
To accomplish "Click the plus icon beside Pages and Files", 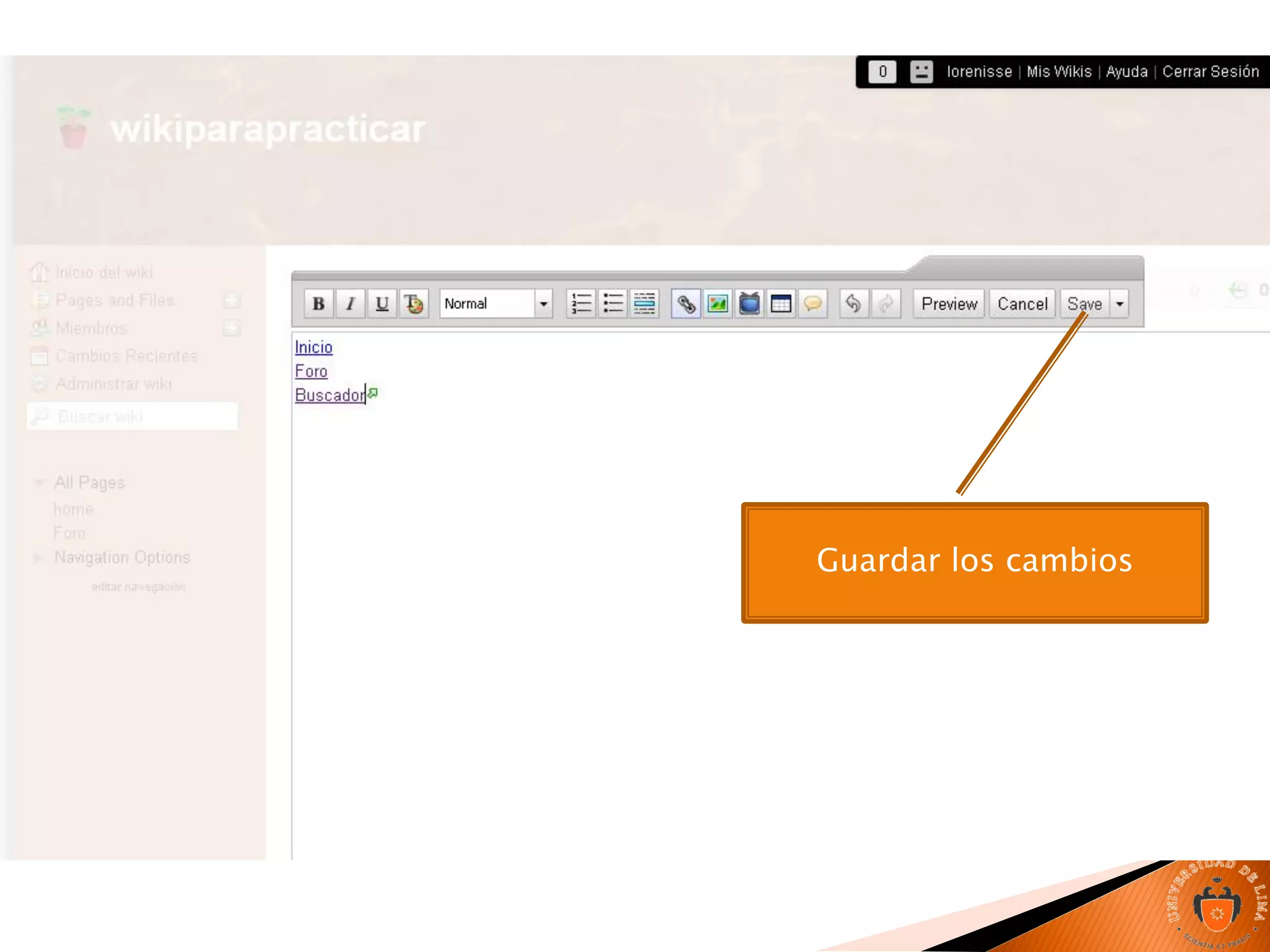I will click(x=232, y=301).
